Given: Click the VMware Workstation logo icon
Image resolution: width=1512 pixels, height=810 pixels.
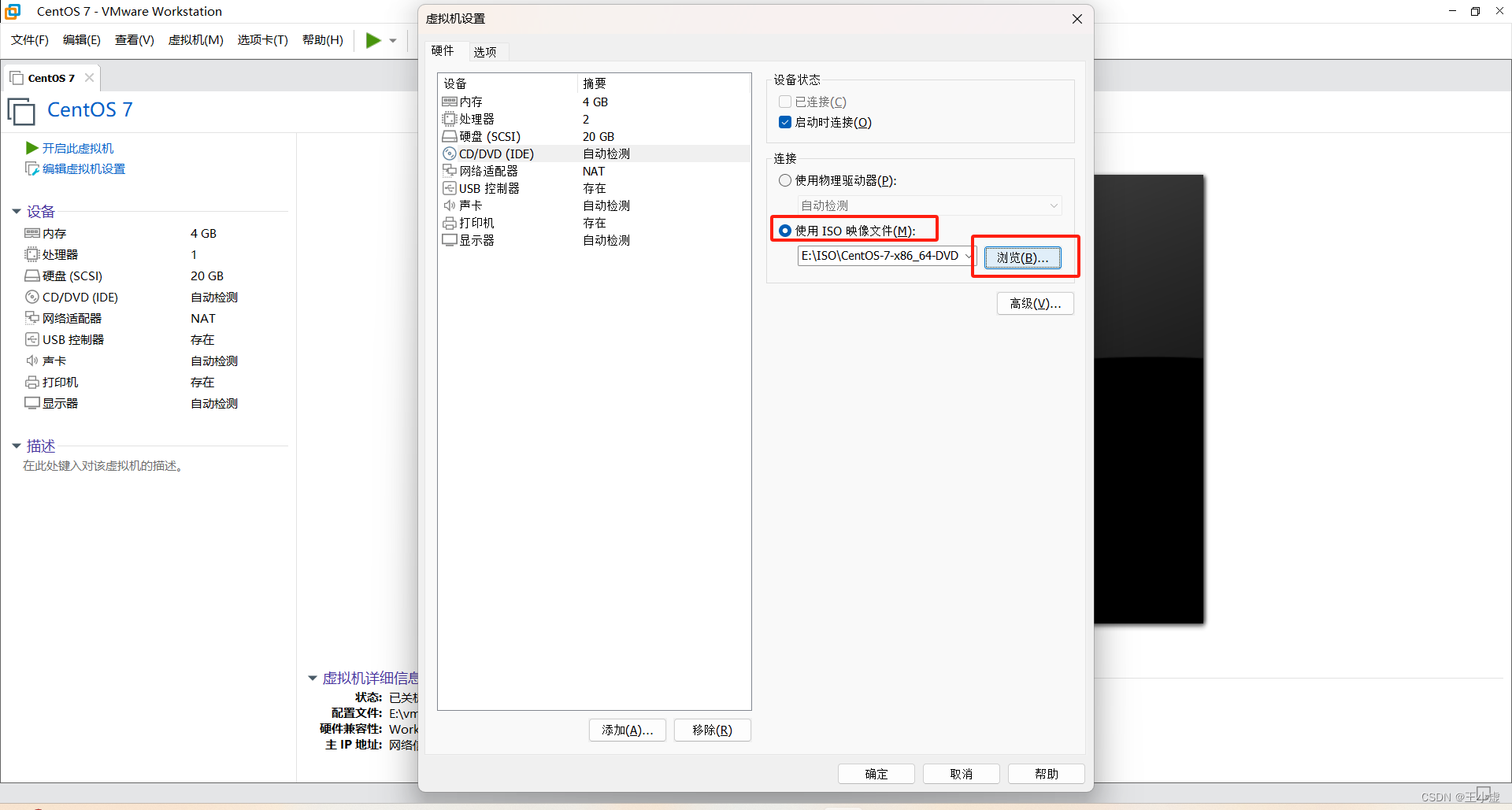Looking at the screenshot, I should (x=13, y=11).
